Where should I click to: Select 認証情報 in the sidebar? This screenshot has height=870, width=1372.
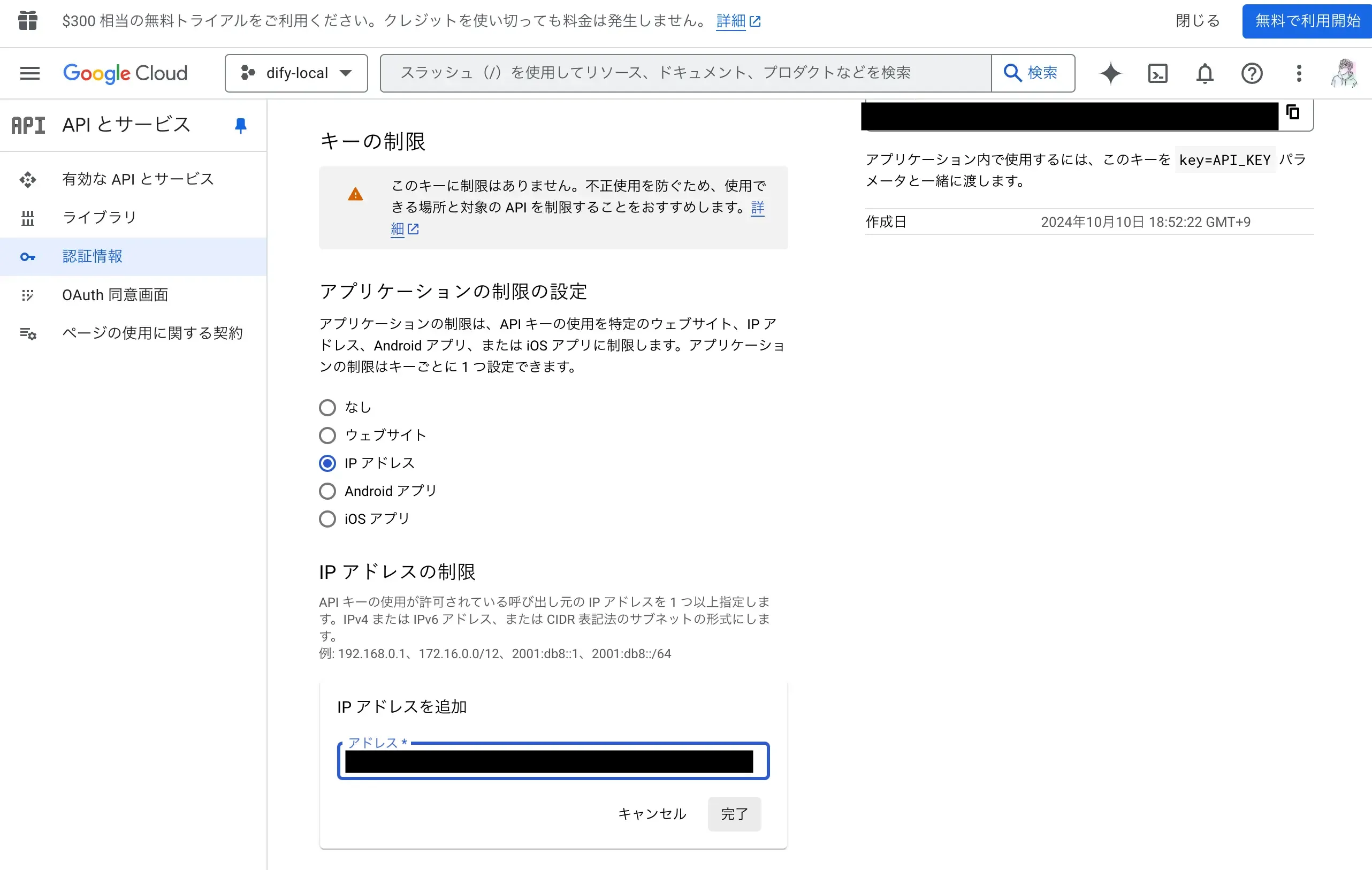pos(133,257)
